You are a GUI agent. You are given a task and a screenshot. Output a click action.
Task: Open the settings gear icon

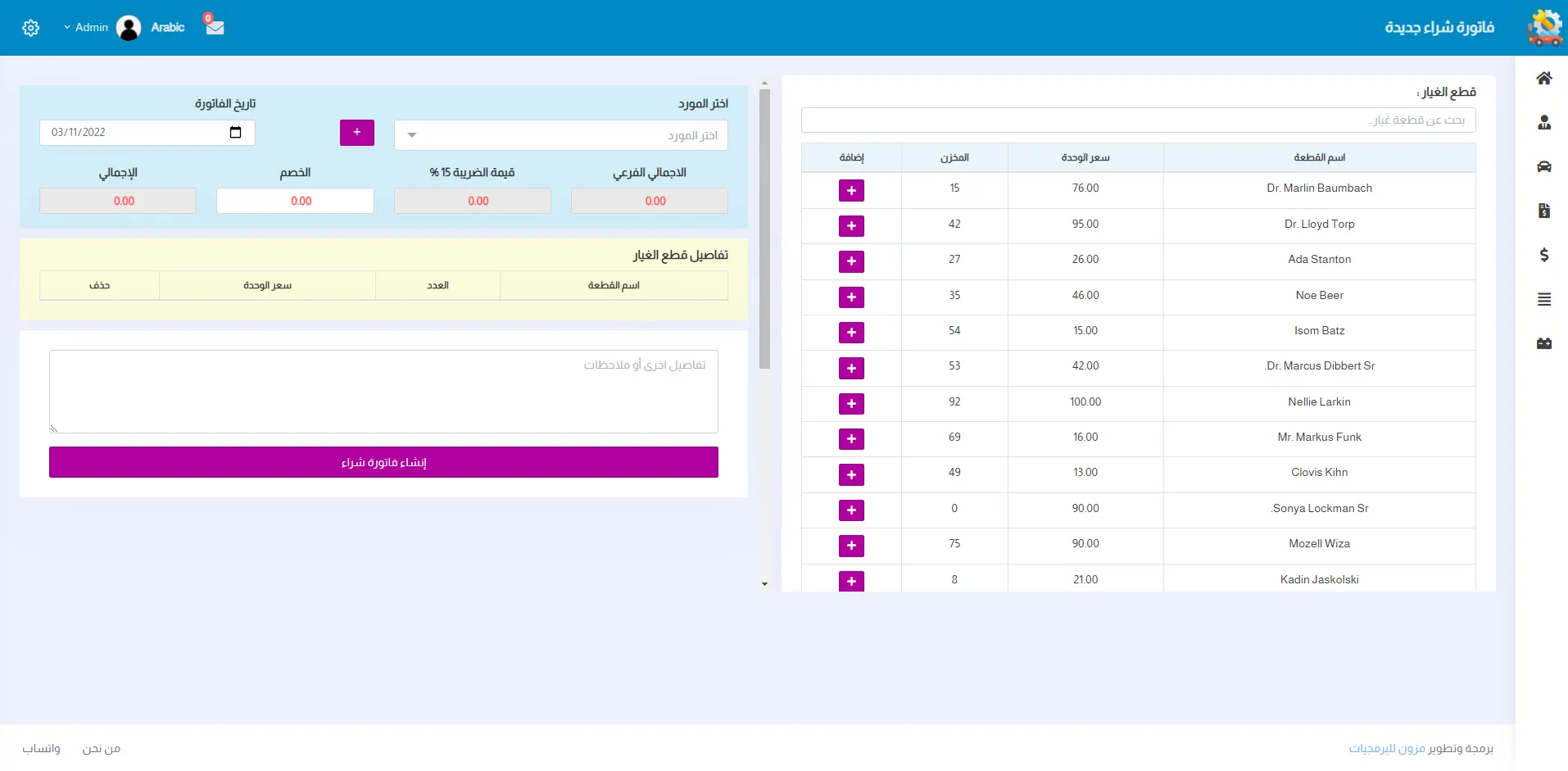pos(31,28)
